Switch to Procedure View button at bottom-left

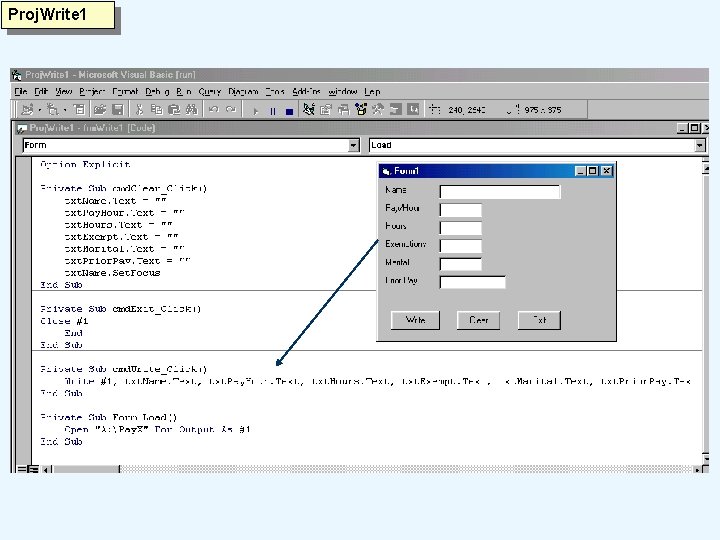(x=21, y=469)
